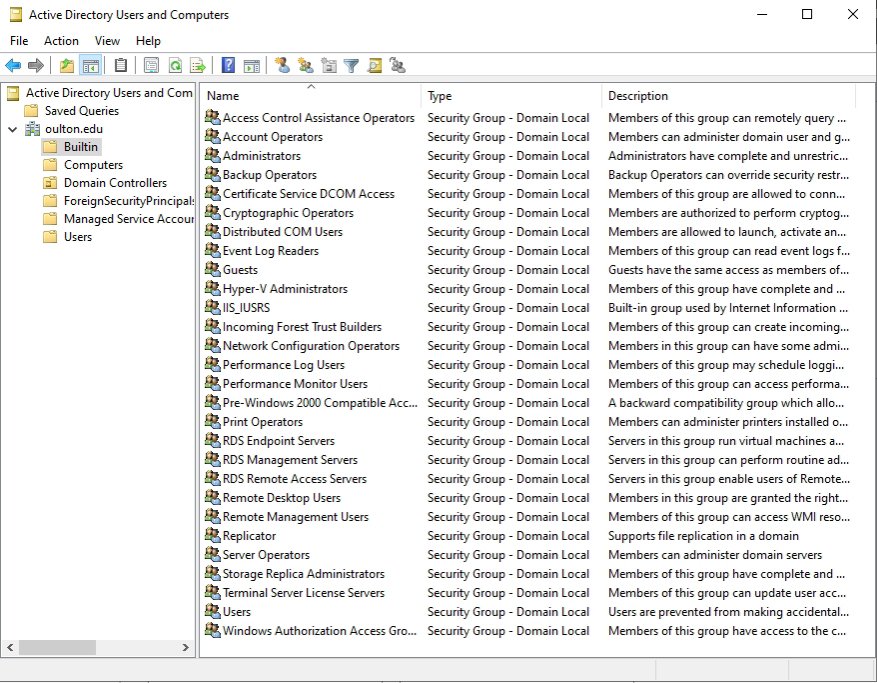Sort the list by Name column header

pos(223,96)
